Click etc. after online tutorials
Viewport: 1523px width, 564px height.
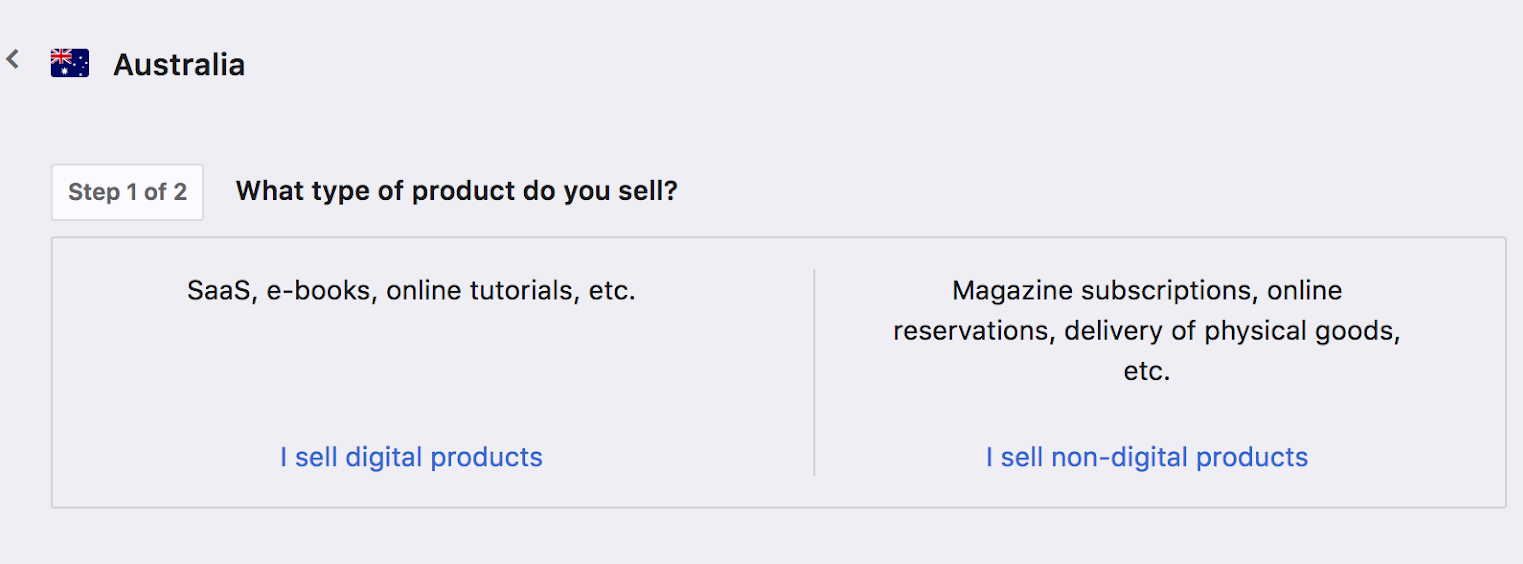(611, 291)
